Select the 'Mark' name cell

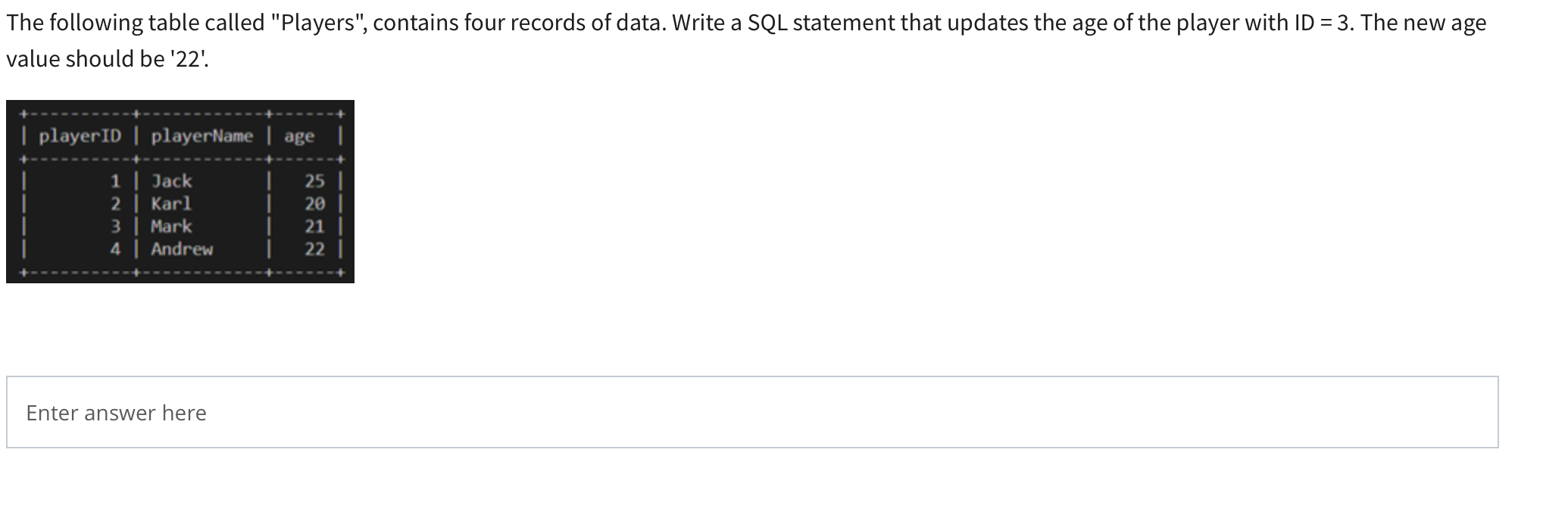[x=171, y=226]
